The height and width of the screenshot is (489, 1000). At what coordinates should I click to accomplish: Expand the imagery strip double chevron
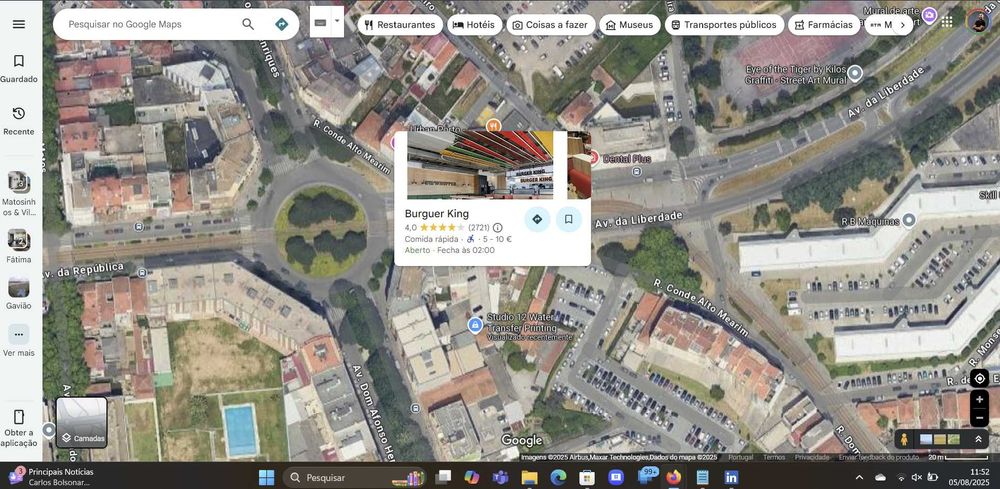[978, 439]
